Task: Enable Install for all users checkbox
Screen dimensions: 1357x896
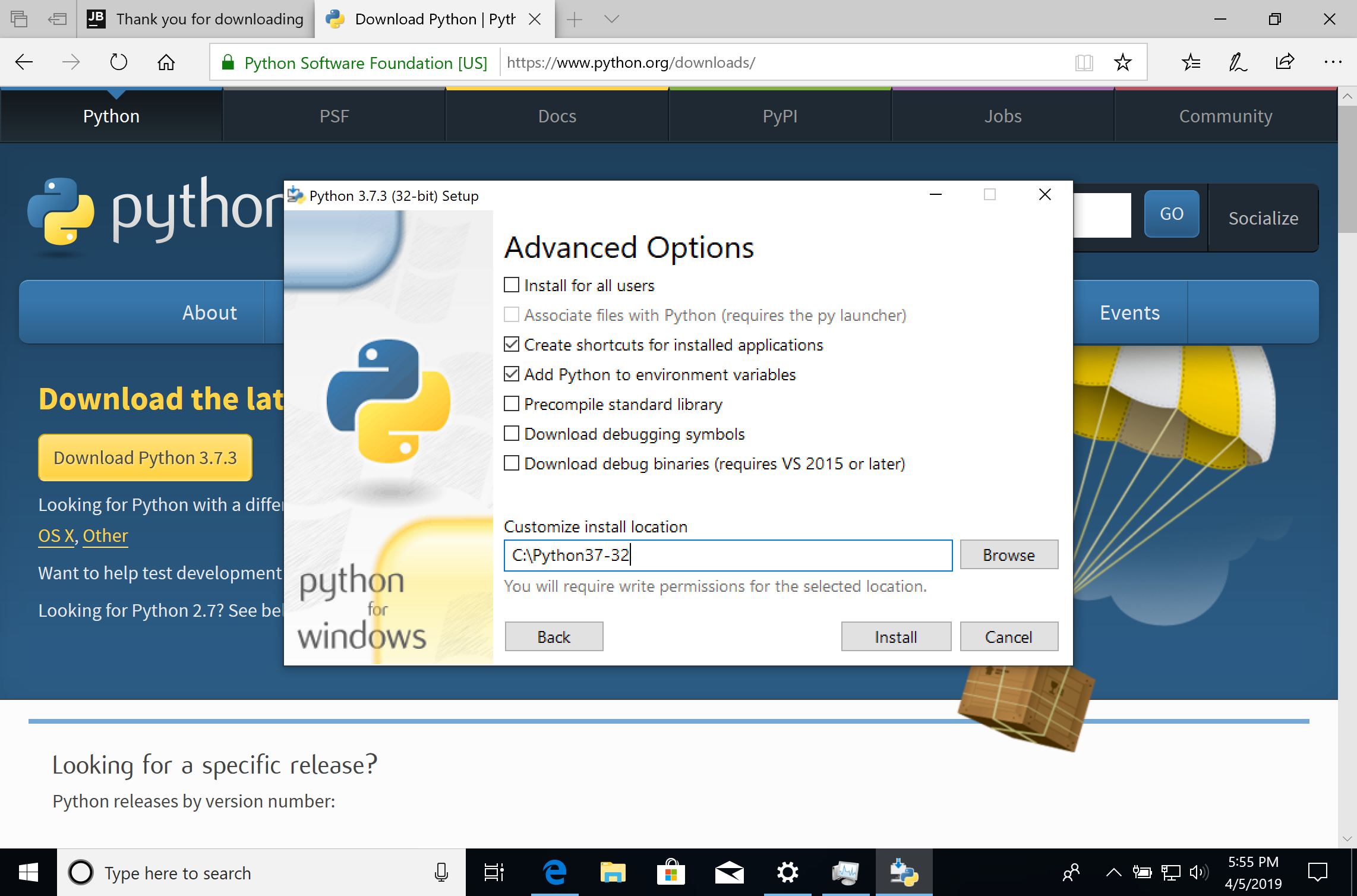Action: 512,285
